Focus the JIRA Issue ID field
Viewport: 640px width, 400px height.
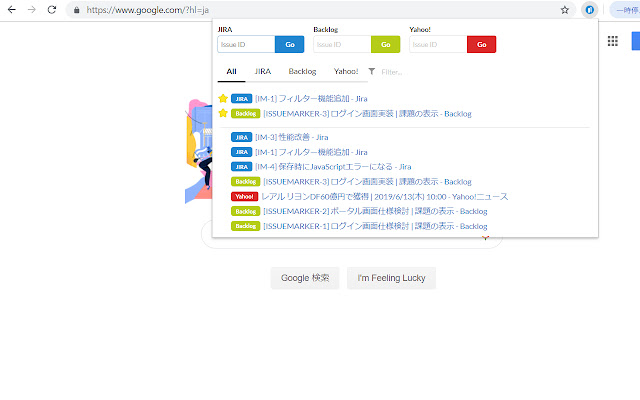pos(246,44)
